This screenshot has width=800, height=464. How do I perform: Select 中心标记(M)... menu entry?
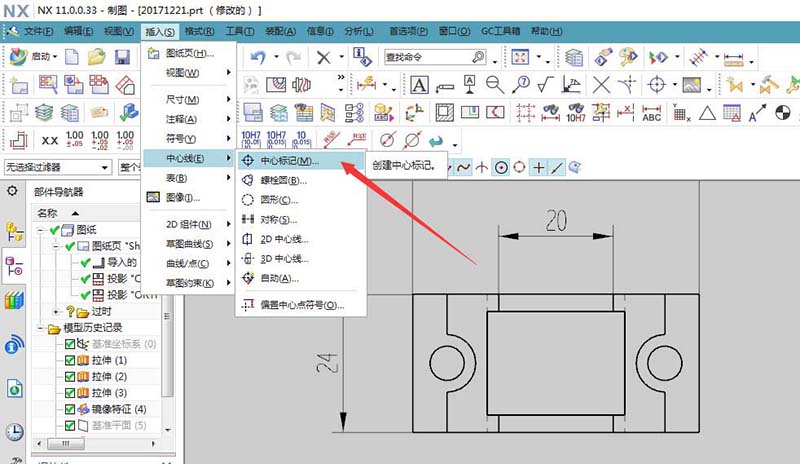click(x=301, y=161)
